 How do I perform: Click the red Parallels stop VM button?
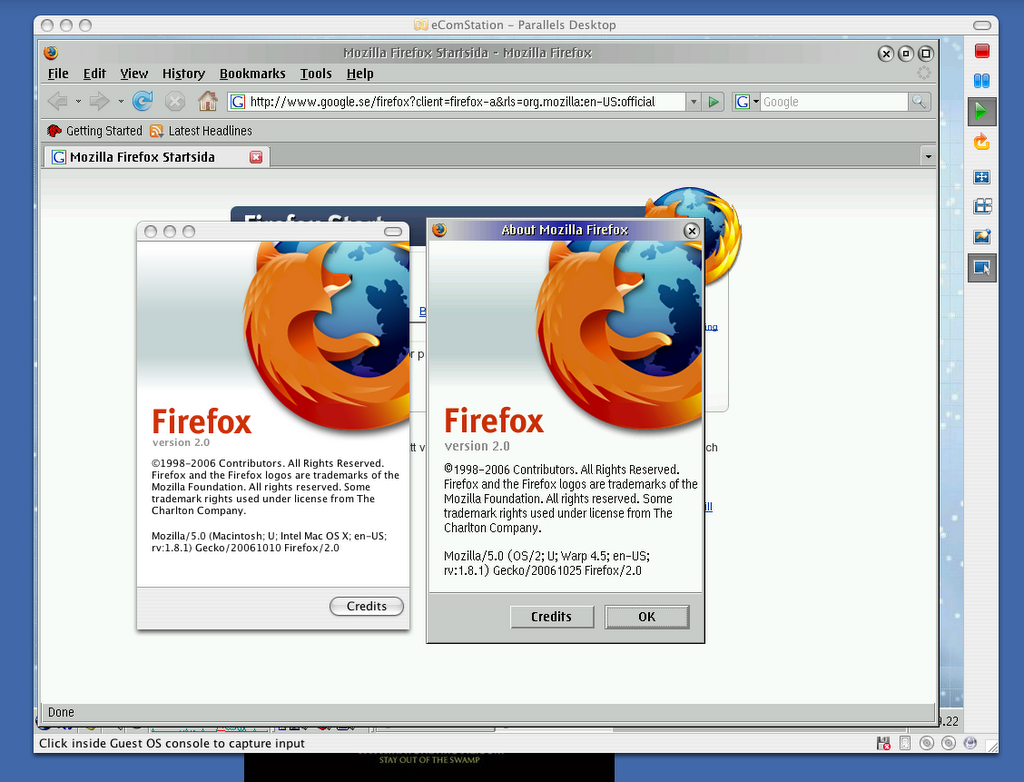[982, 51]
